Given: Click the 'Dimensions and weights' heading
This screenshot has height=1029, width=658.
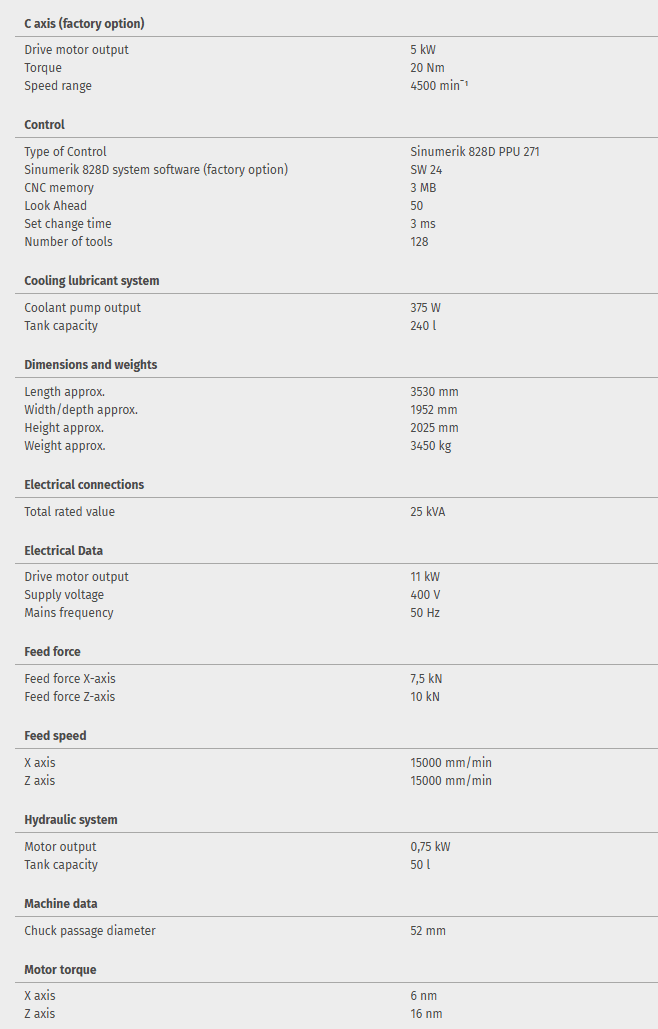Looking at the screenshot, I should (90, 365).
